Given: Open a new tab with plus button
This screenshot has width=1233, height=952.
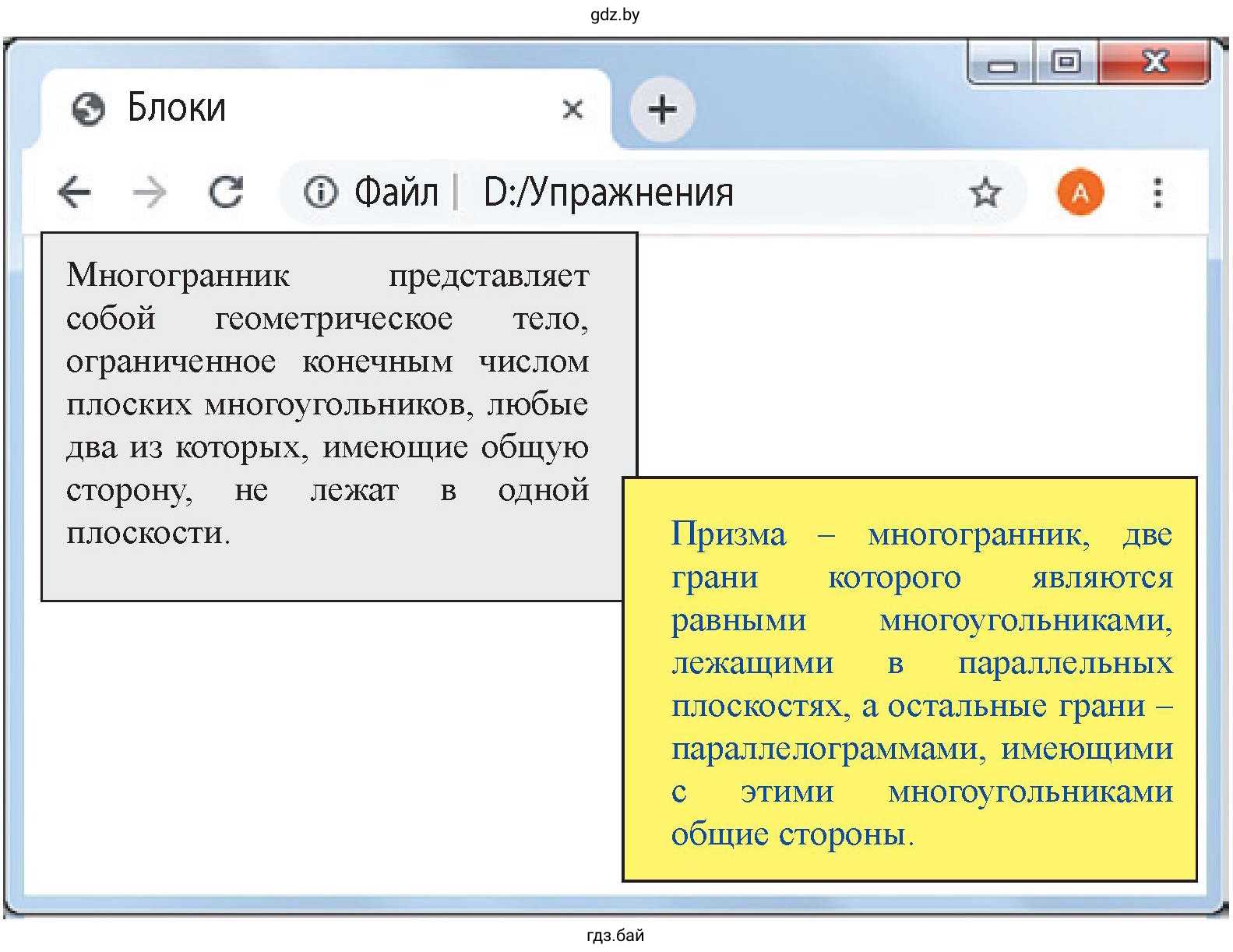Looking at the screenshot, I should (x=661, y=109).
